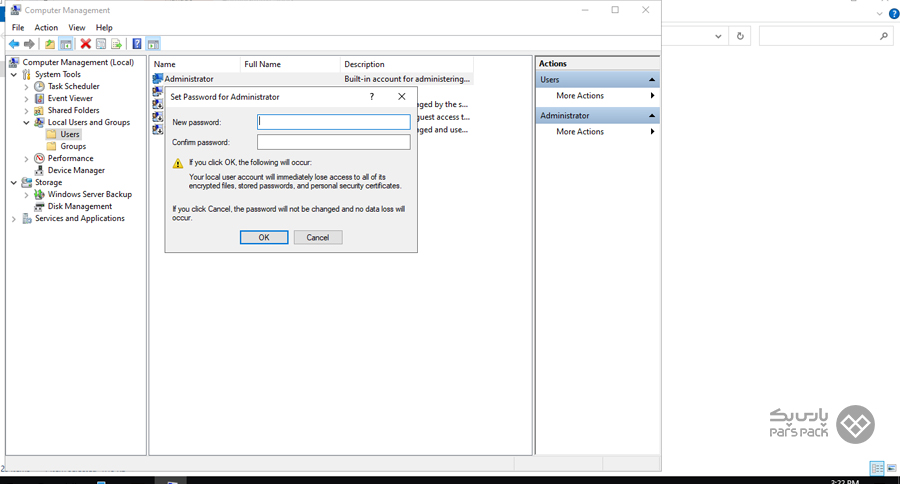Screen dimensions: 900x484
Task: Select the Groups tree item
Action: [73, 146]
